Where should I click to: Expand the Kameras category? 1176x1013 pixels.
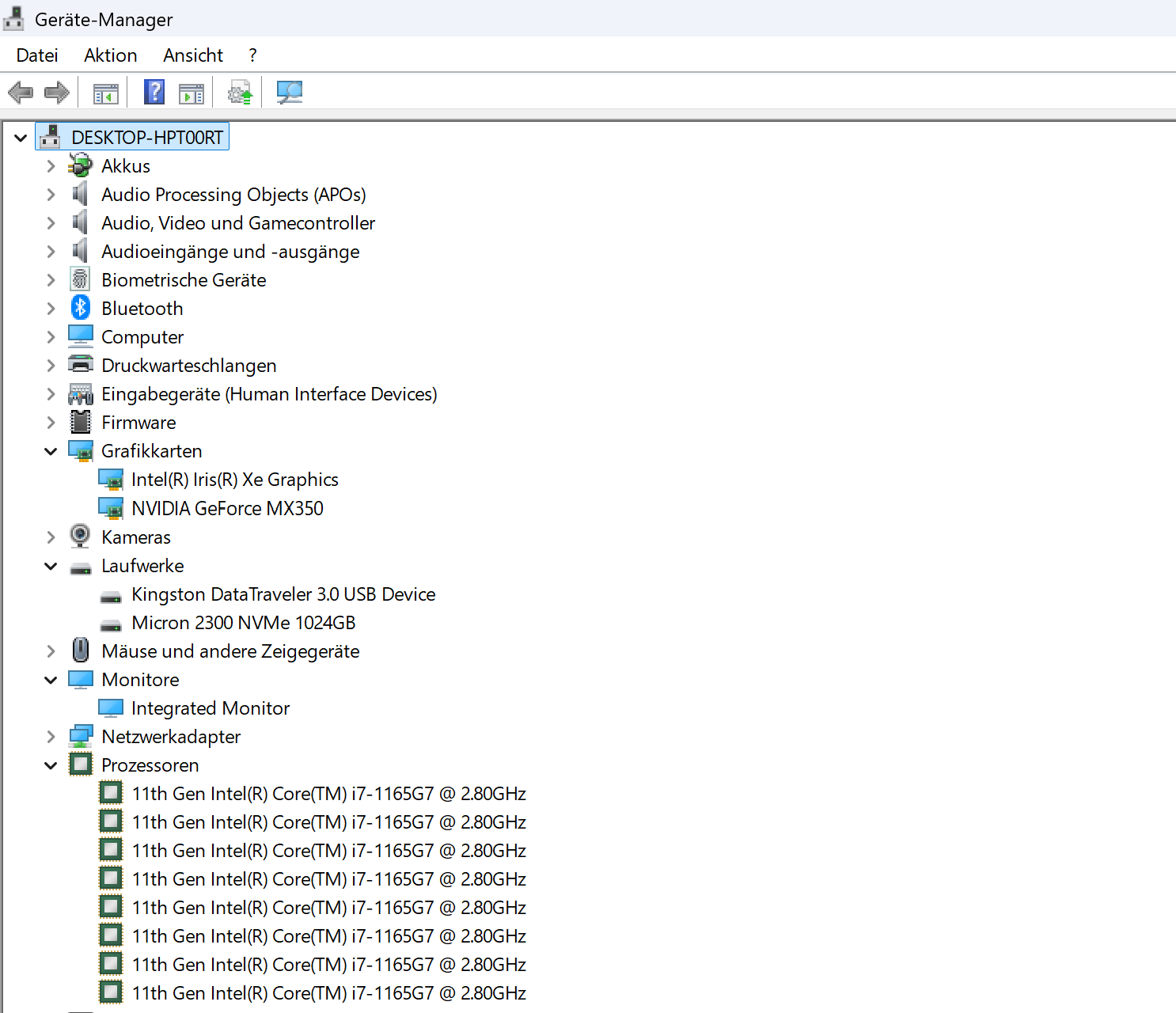(x=51, y=537)
